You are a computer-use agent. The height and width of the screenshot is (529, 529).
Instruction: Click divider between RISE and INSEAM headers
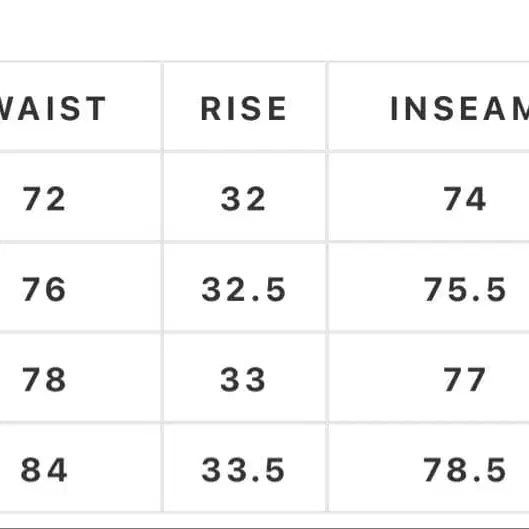(327, 107)
